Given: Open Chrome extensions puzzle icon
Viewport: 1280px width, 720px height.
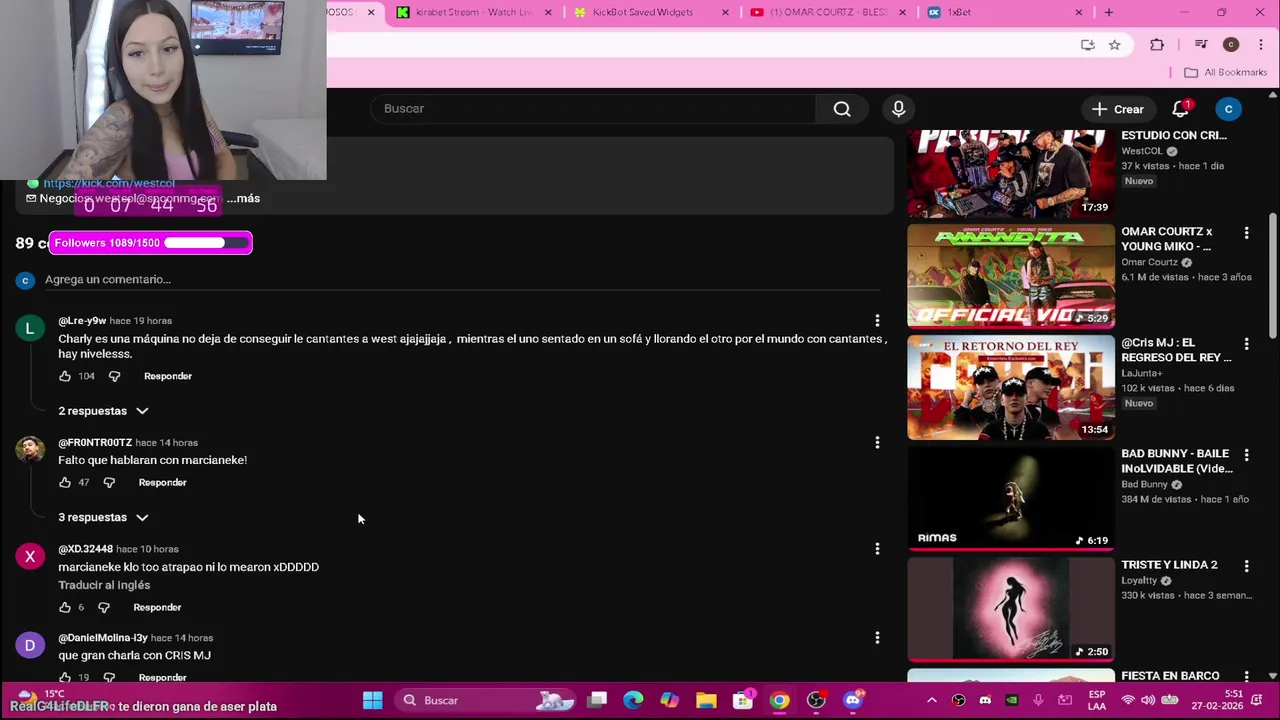Looking at the screenshot, I should click(1157, 45).
